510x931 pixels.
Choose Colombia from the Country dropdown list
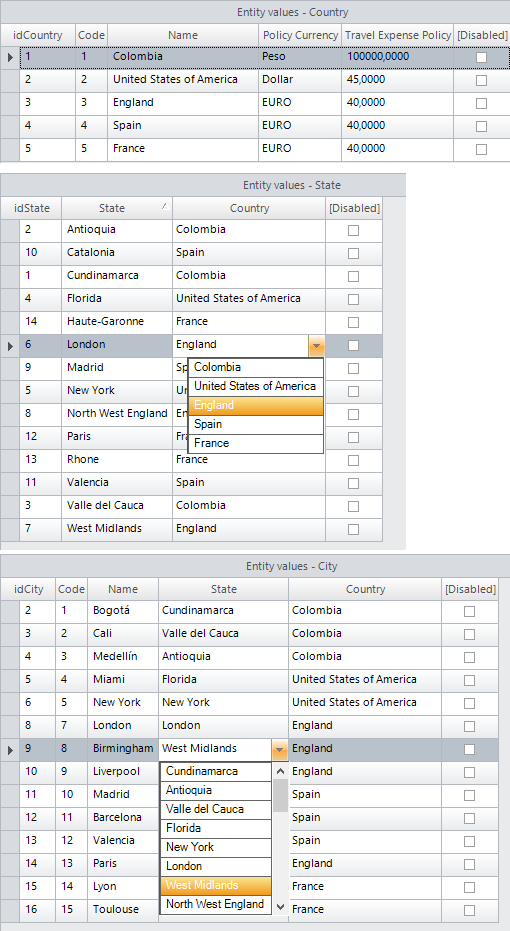coord(256,367)
